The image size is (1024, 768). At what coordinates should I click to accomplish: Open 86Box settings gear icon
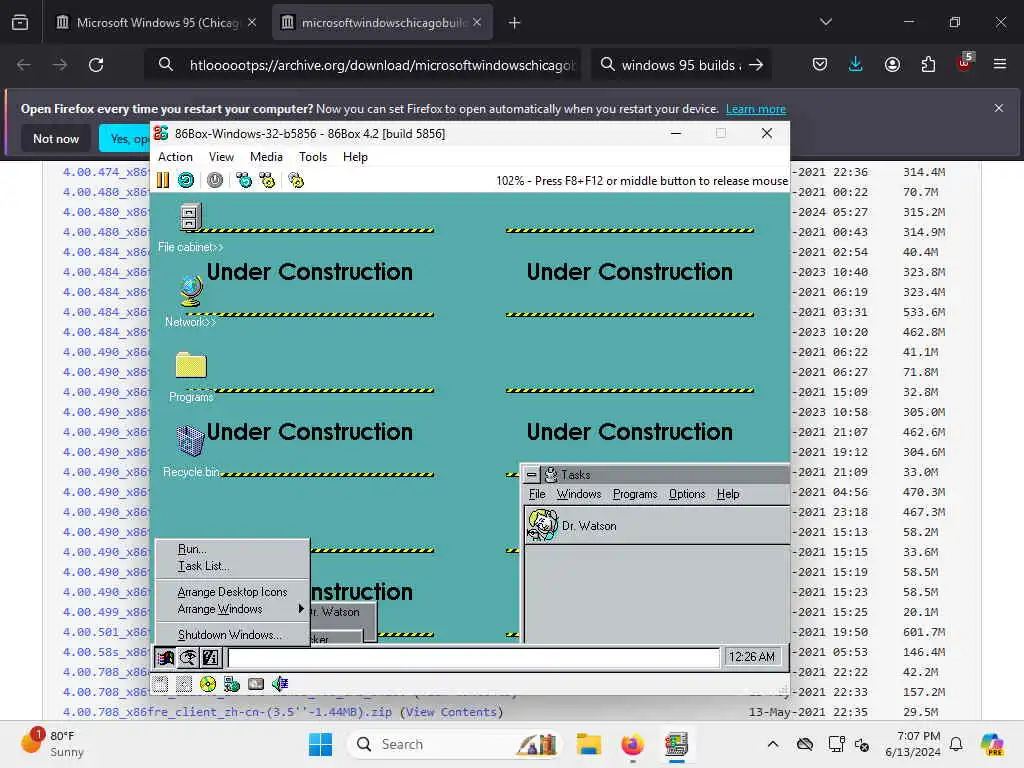coord(296,180)
